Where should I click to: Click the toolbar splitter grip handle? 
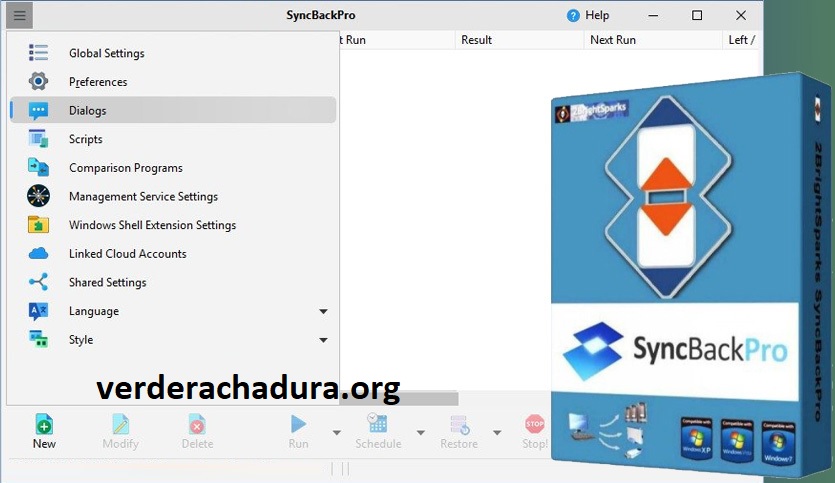(x=340, y=469)
